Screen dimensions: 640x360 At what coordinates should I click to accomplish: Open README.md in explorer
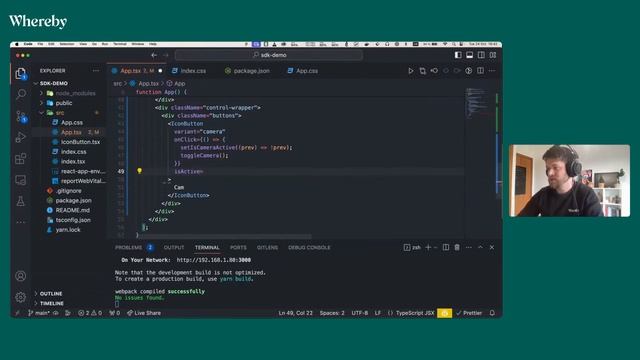[x=73, y=210]
